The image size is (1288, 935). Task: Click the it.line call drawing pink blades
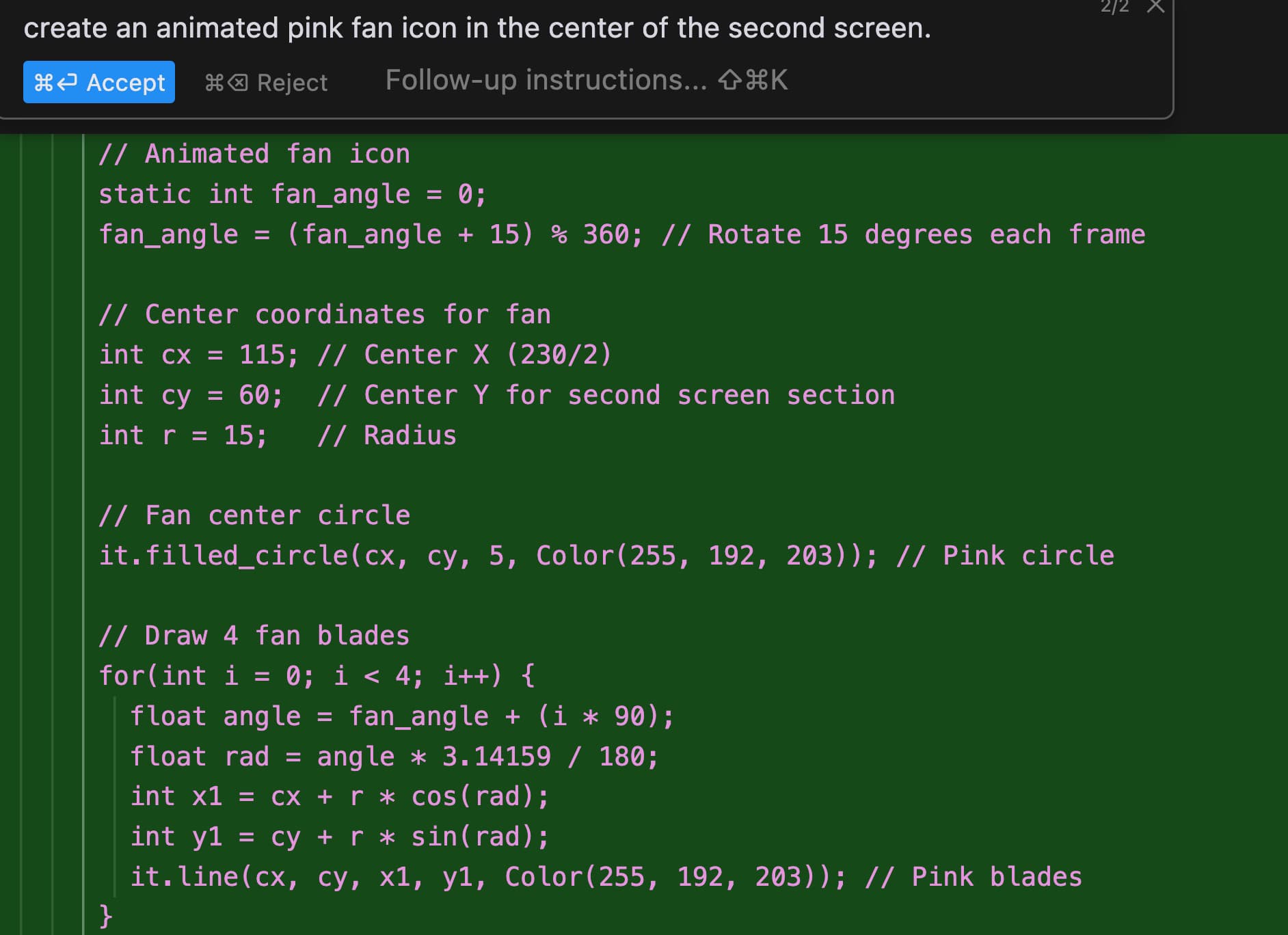click(x=487, y=877)
